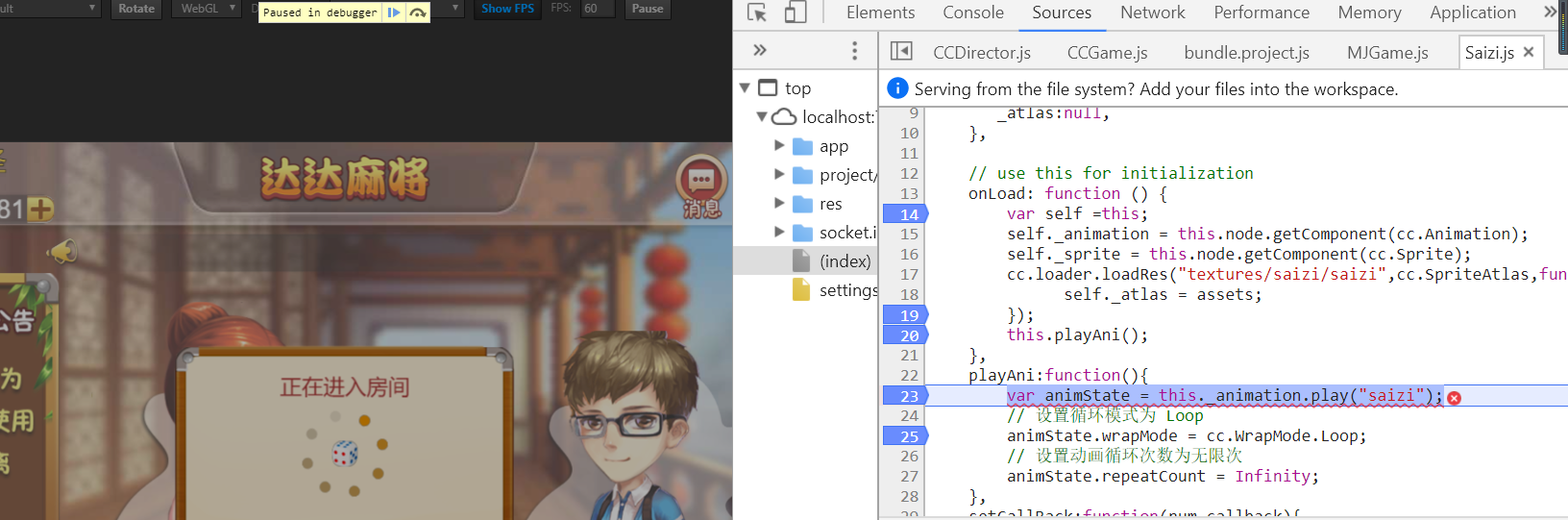This screenshot has width=1568, height=520.
Task: Open the WebGL renderer dropdown
Action: 208,9
